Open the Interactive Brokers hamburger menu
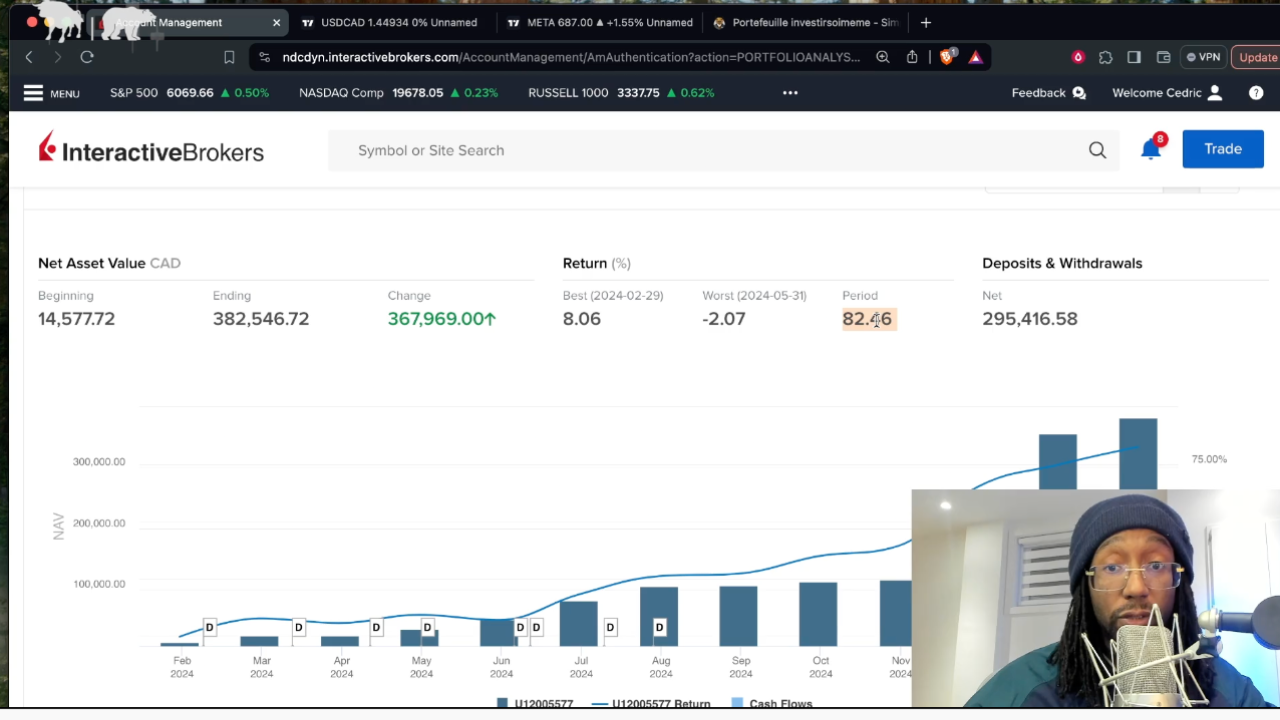Viewport: 1280px width, 720px height. click(33, 93)
